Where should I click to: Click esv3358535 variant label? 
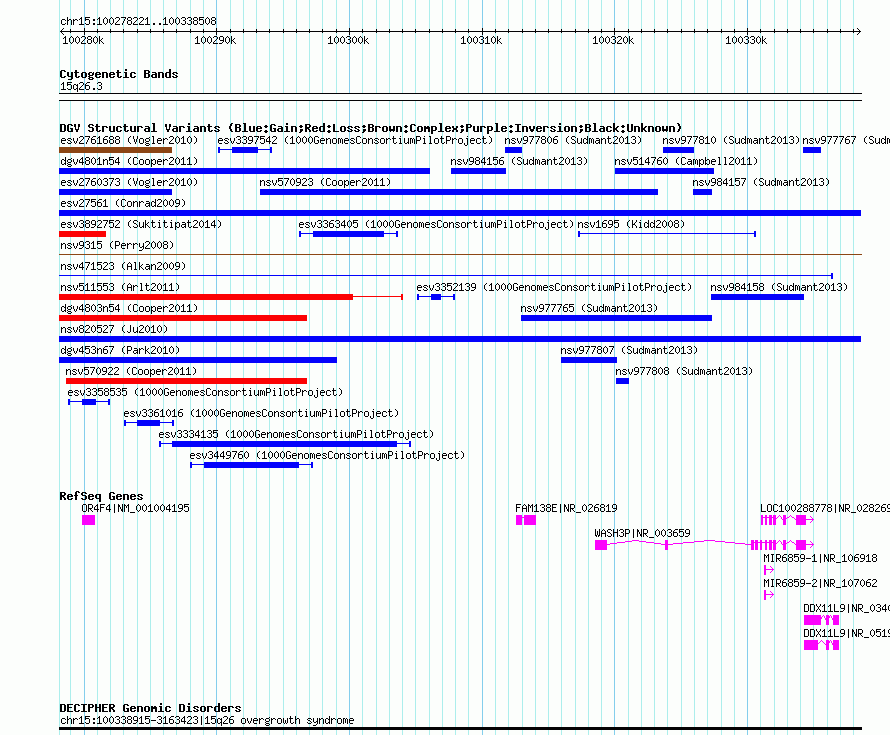coord(205,392)
